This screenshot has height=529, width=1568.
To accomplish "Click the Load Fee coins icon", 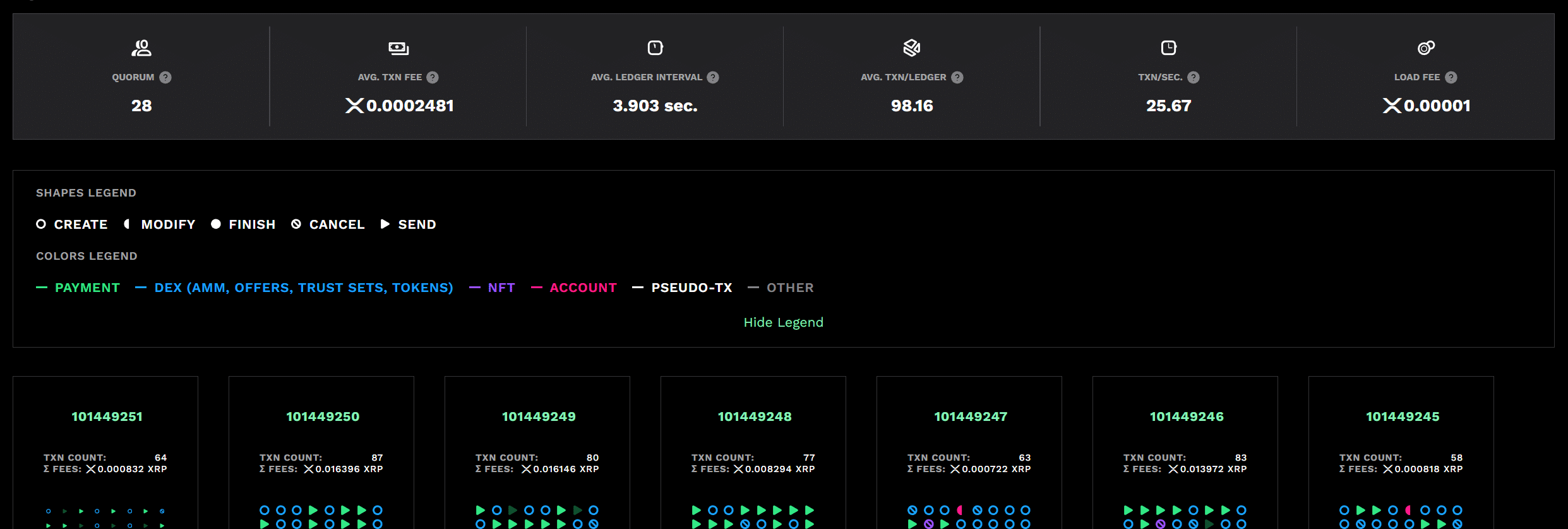I will point(1426,48).
